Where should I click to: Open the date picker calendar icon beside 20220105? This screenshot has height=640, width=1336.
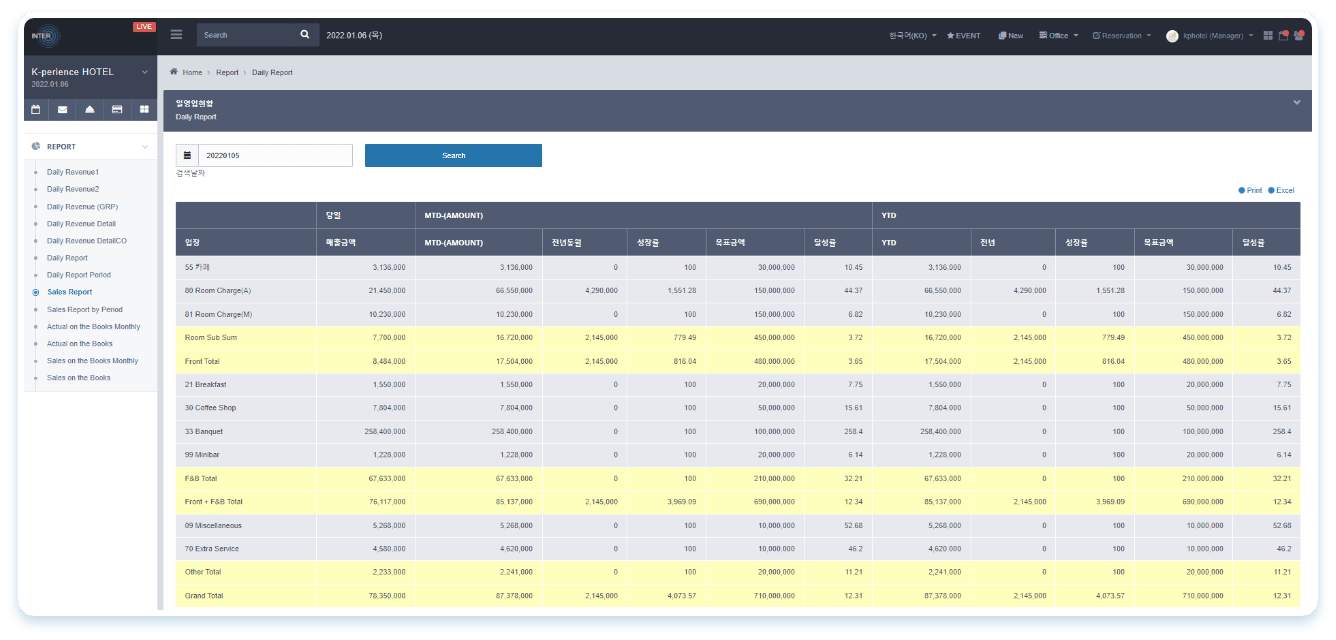pyautogui.click(x=187, y=155)
